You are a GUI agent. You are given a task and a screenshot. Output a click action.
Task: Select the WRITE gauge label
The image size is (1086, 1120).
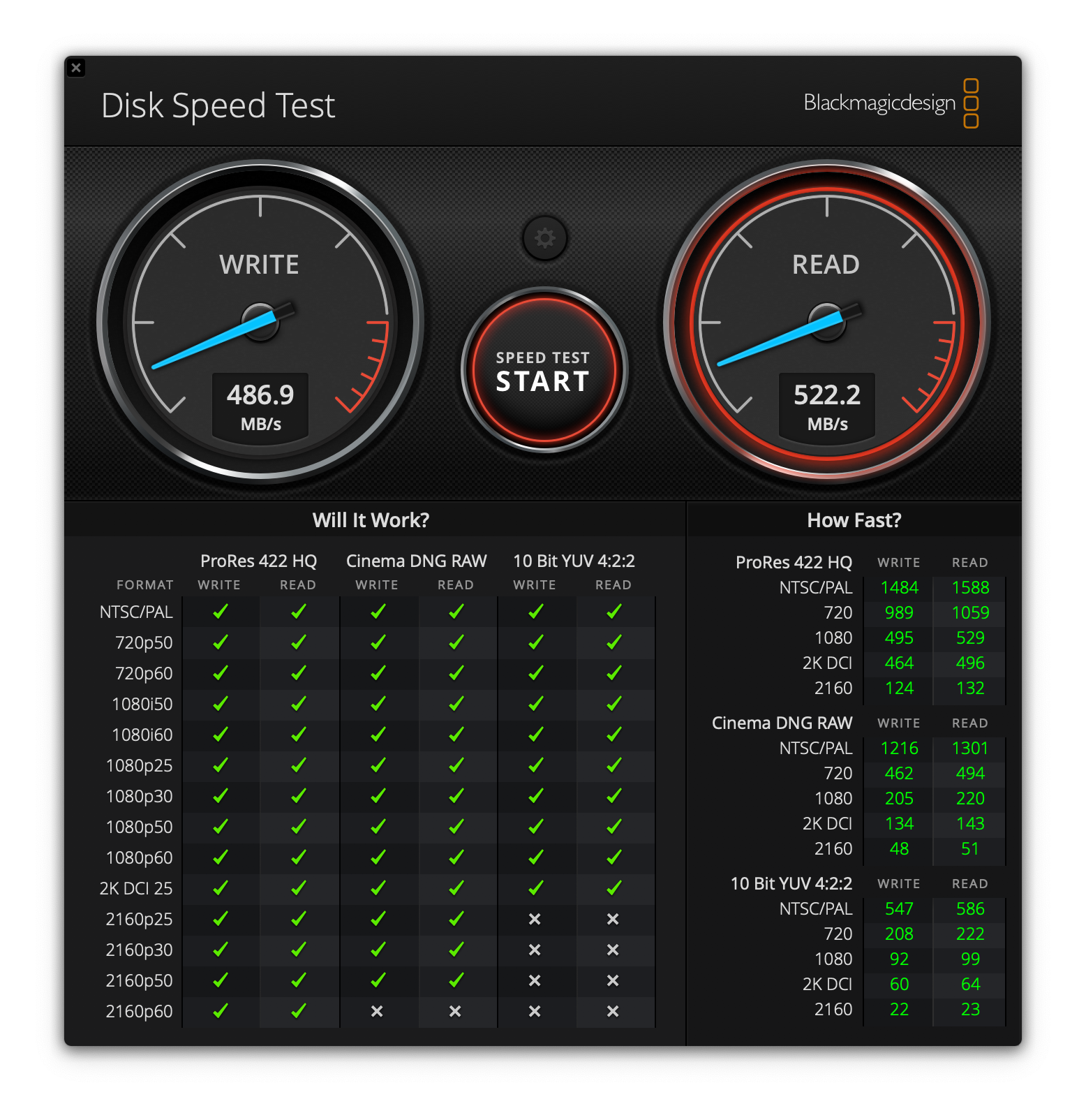pyautogui.click(x=259, y=265)
